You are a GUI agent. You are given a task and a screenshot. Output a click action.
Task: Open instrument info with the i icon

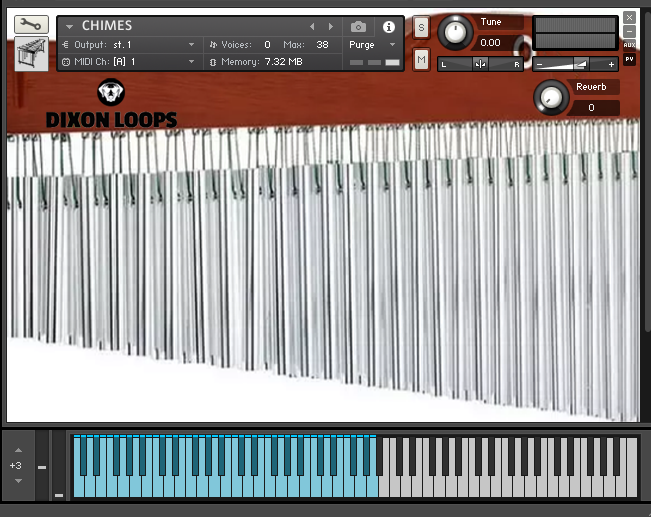point(389,27)
